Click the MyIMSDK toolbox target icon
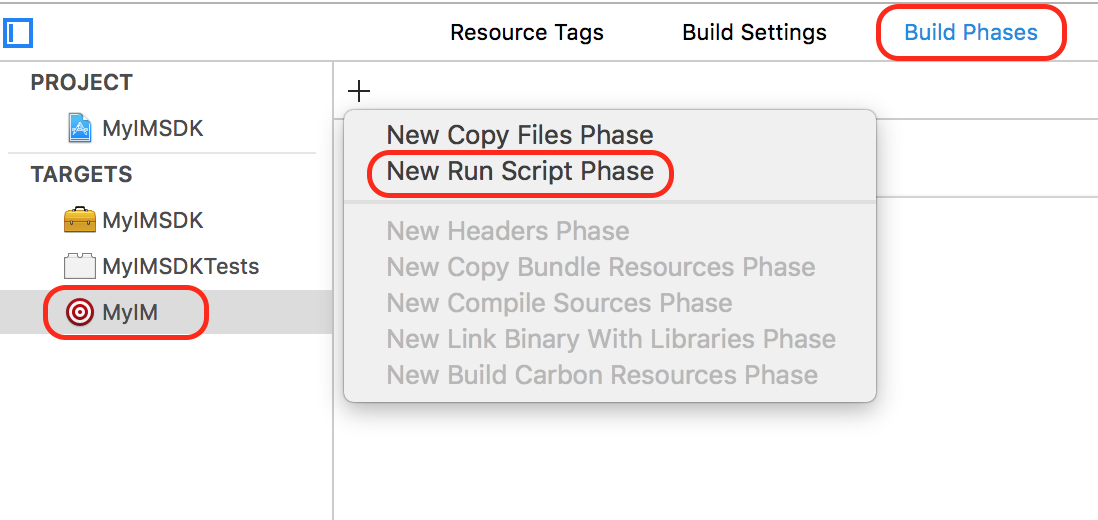The width and height of the screenshot is (1098, 520). pyautogui.click(x=80, y=220)
